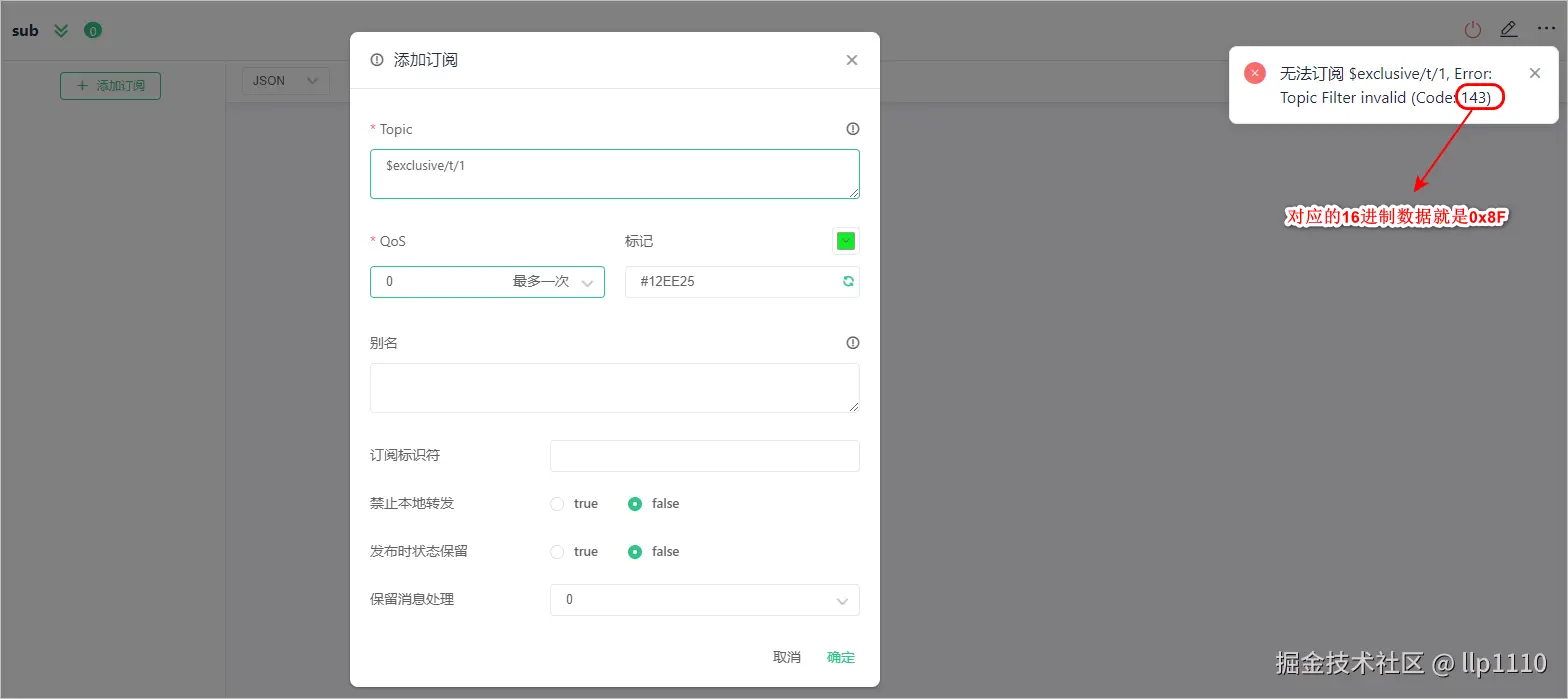Click the 添加订阅 button in sidebar
Screen dimensions: 1568x699
click(111, 86)
